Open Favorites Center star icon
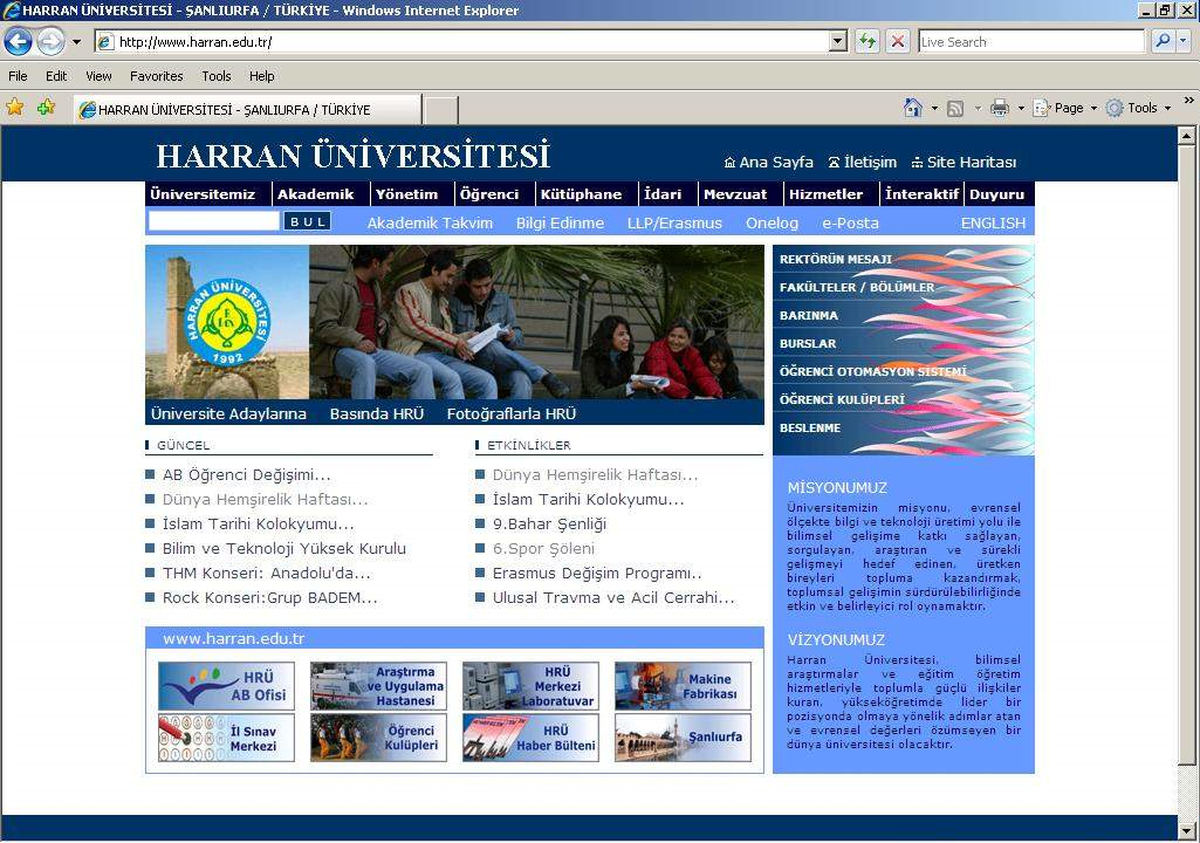The width and height of the screenshot is (1200, 843). click(15, 108)
